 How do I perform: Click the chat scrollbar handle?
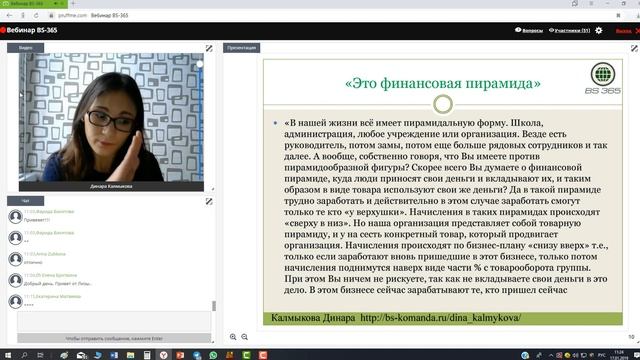(214, 306)
